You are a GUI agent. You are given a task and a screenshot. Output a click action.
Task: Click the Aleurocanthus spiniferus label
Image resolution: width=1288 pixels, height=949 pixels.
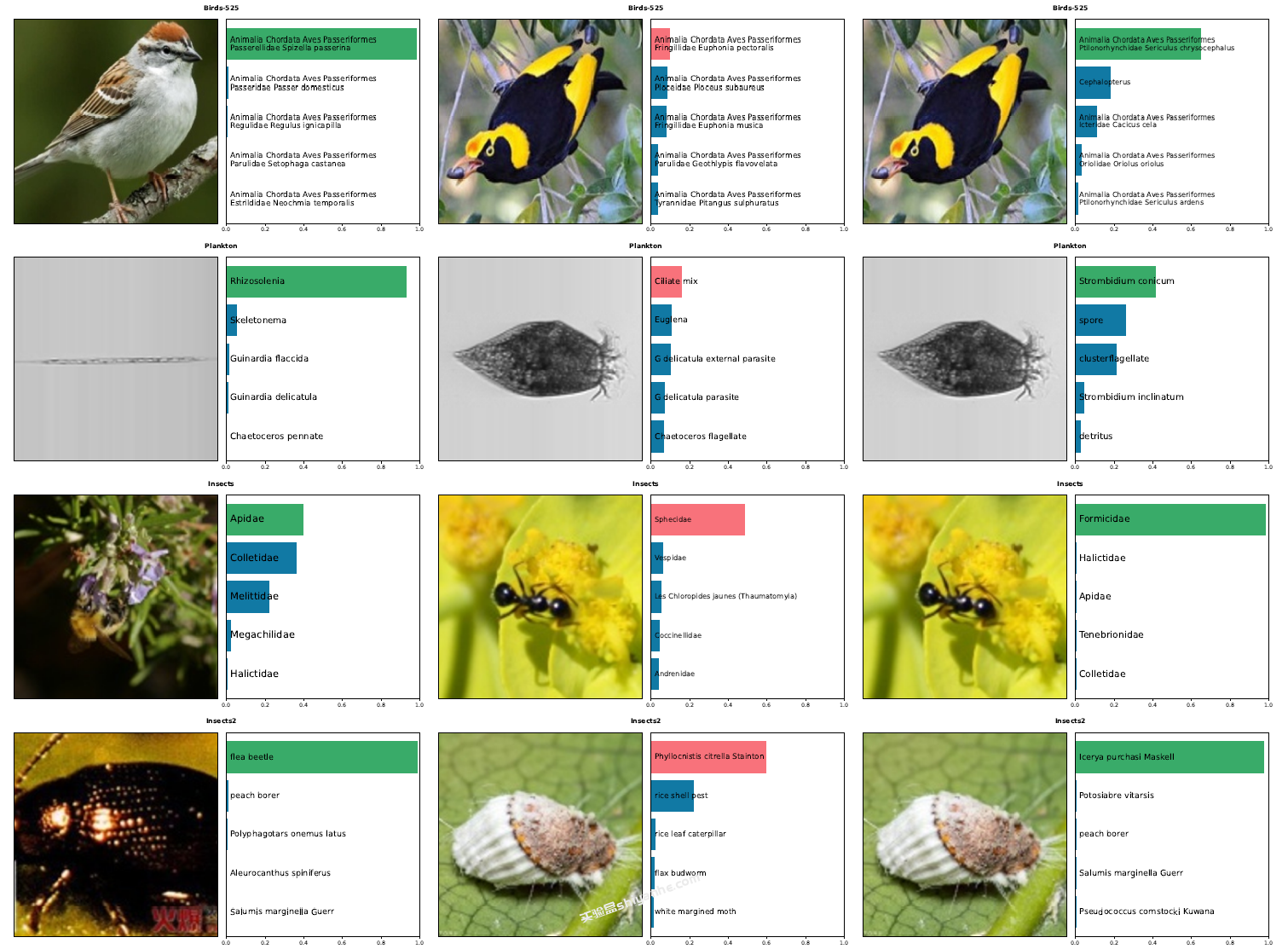(x=280, y=873)
